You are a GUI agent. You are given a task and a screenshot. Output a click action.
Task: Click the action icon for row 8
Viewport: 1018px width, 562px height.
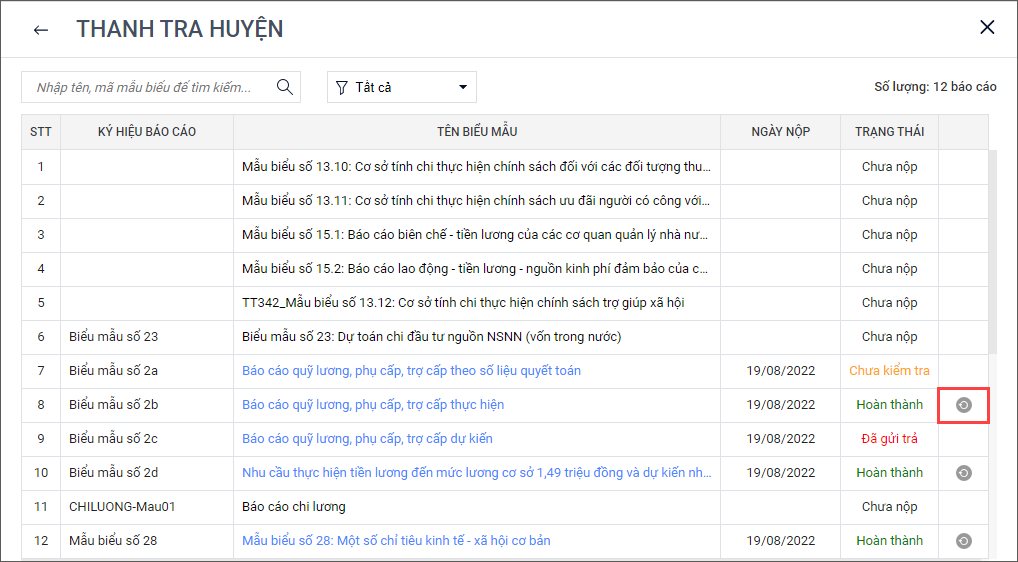(x=963, y=405)
